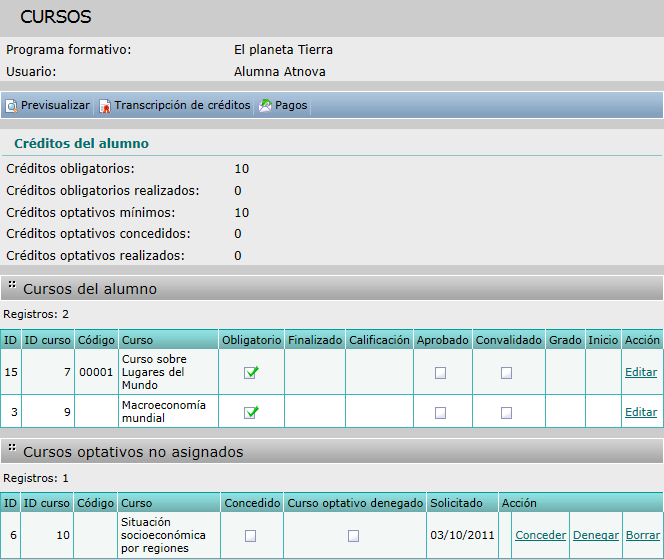Click the Conceder link
Screen dimensions: 664x559
[x=540, y=535]
